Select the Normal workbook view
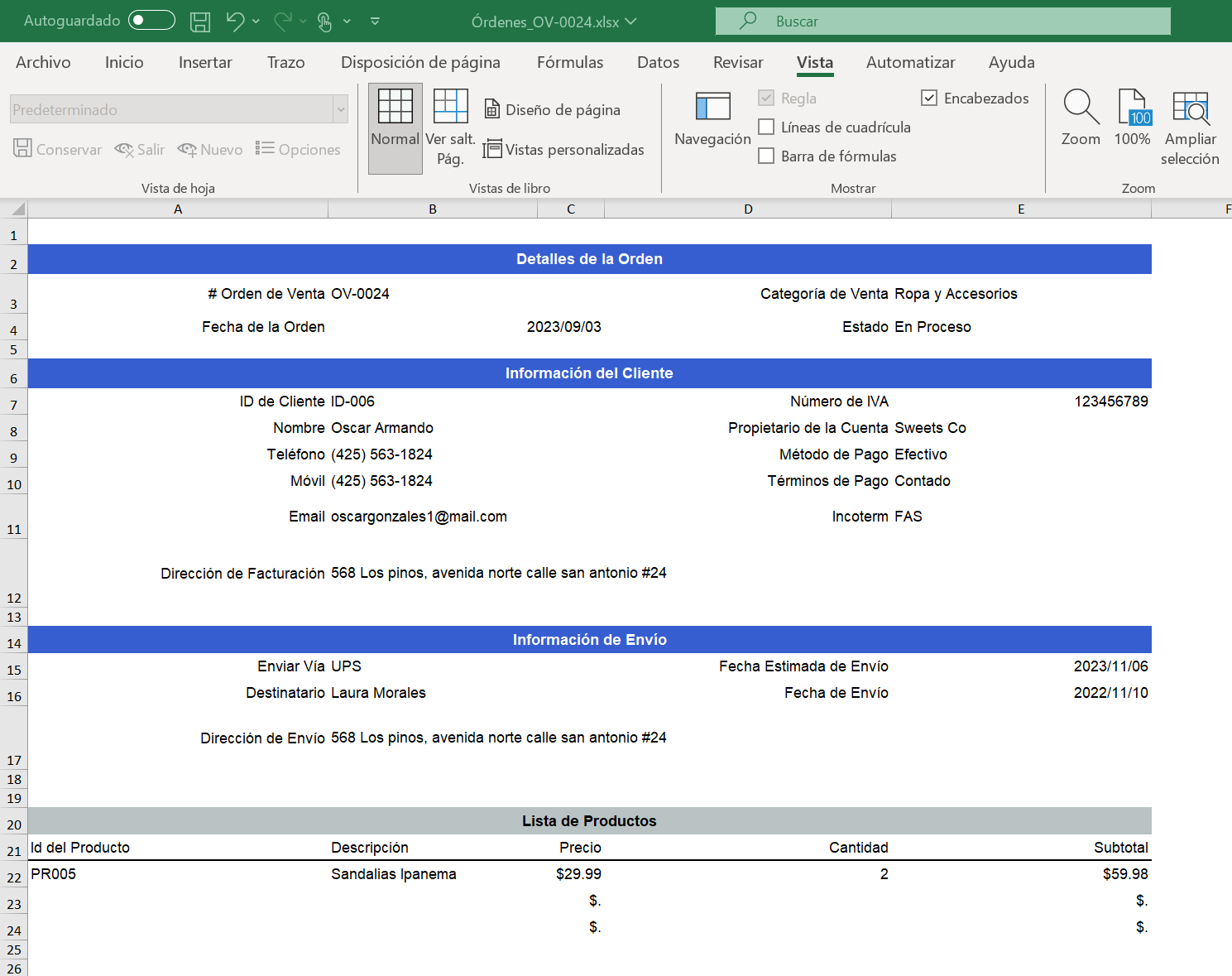This screenshot has width=1232, height=976. (395, 128)
